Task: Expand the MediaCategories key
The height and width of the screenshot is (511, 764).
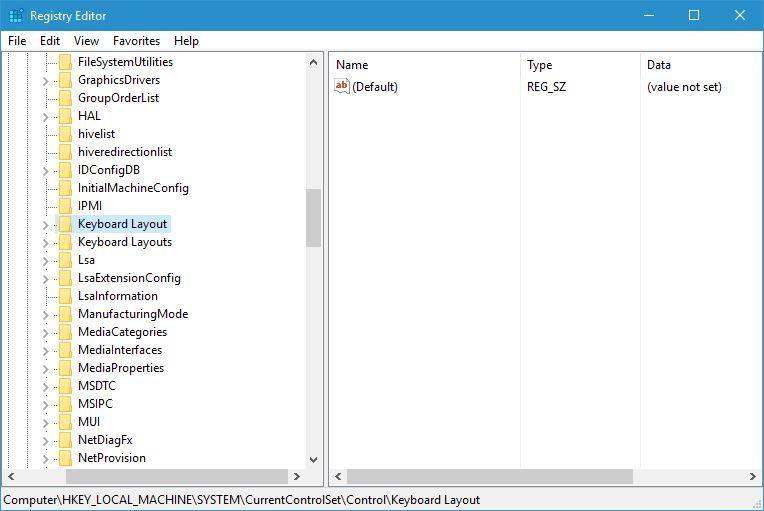Action: point(45,333)
